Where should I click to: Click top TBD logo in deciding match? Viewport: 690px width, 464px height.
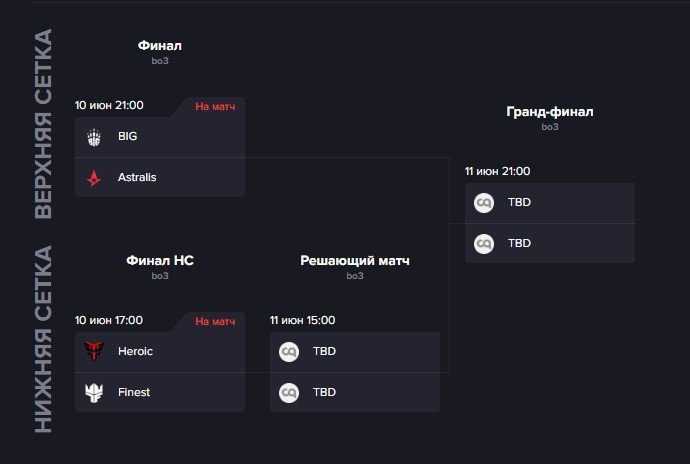(289, 352)
